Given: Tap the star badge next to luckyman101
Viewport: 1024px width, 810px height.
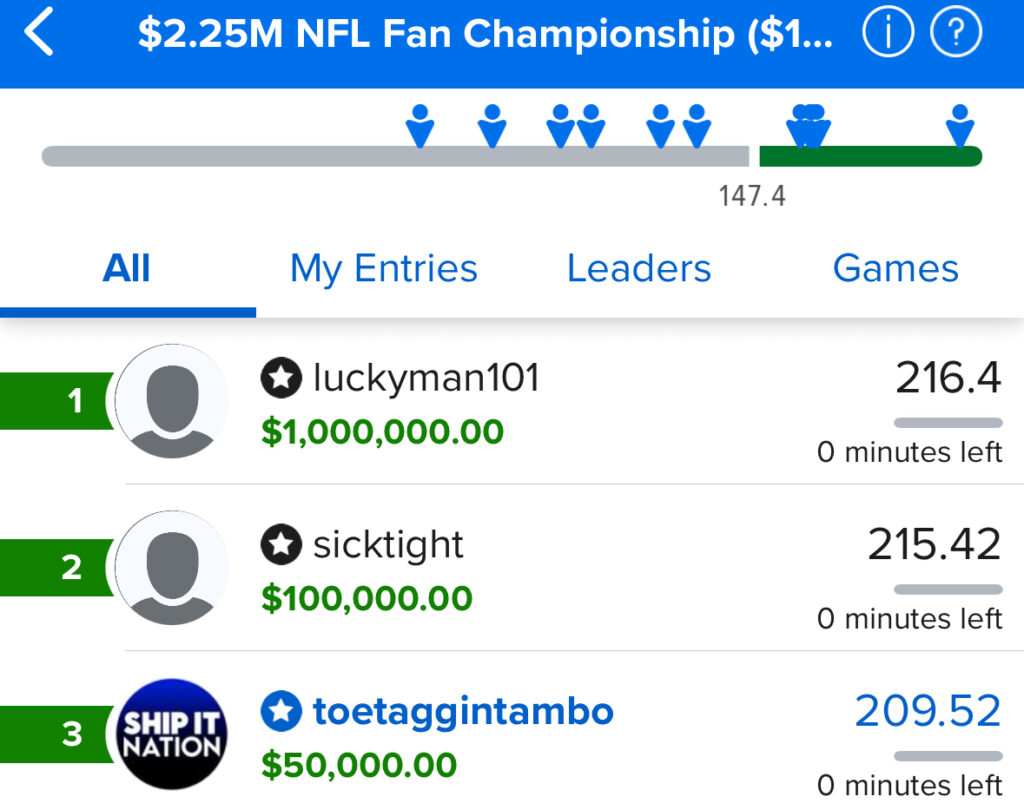Looking at the screenshot, I should click(x=282, y=378).
